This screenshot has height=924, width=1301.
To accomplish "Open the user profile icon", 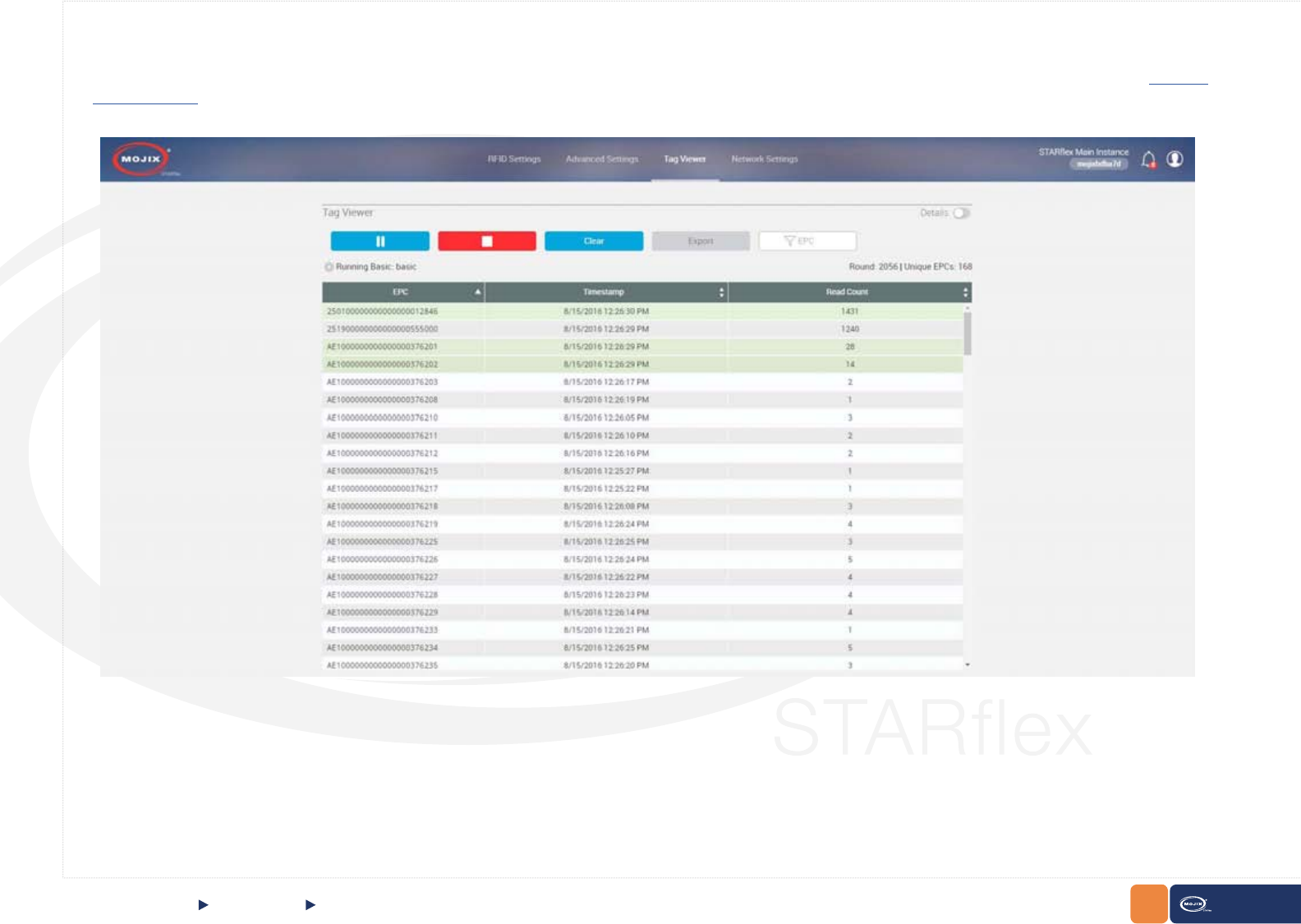I will pyautogui.click(x=1175, y=159).
